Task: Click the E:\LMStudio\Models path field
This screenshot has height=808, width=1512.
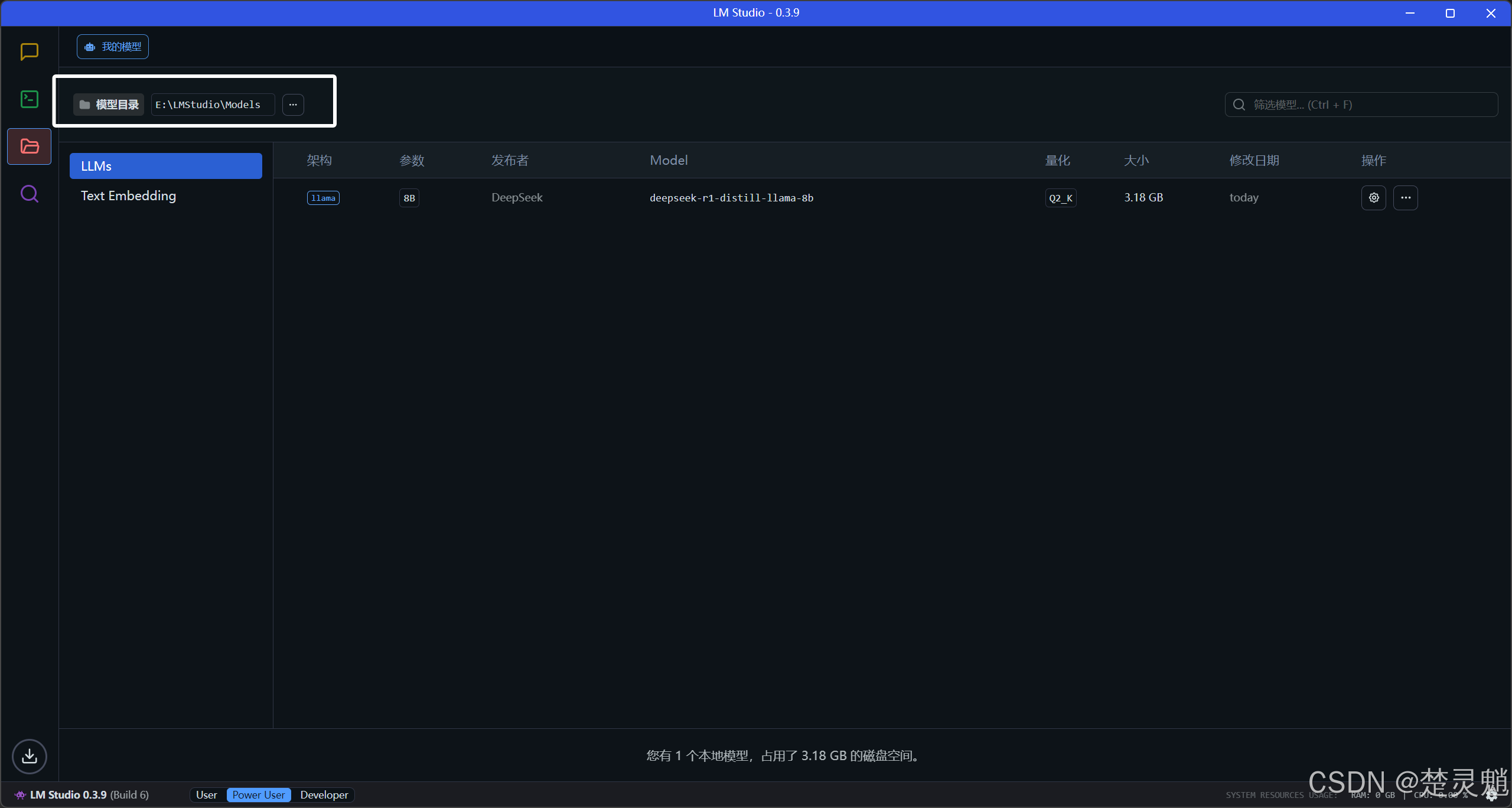Action: pos(213,105)
